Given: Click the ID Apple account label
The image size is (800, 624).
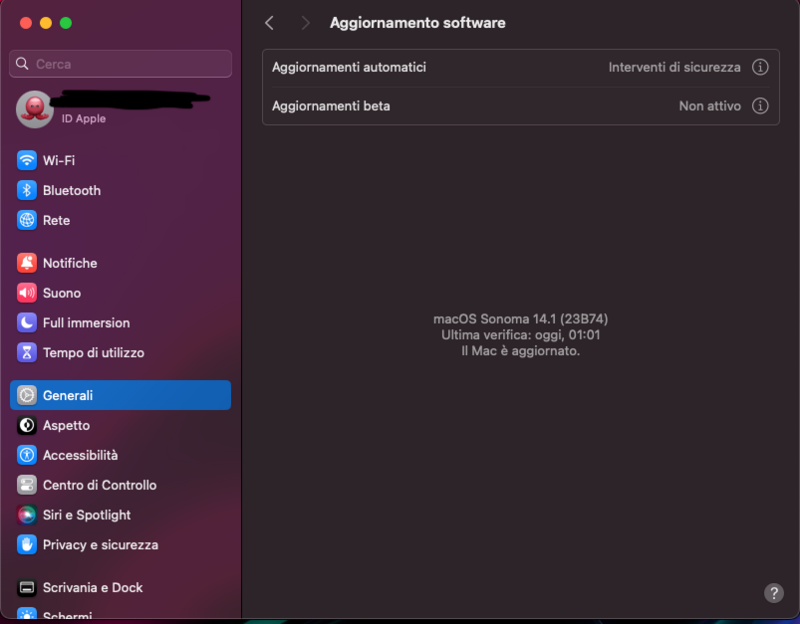Looking at the screenshot, I should (x=84, y=118).
